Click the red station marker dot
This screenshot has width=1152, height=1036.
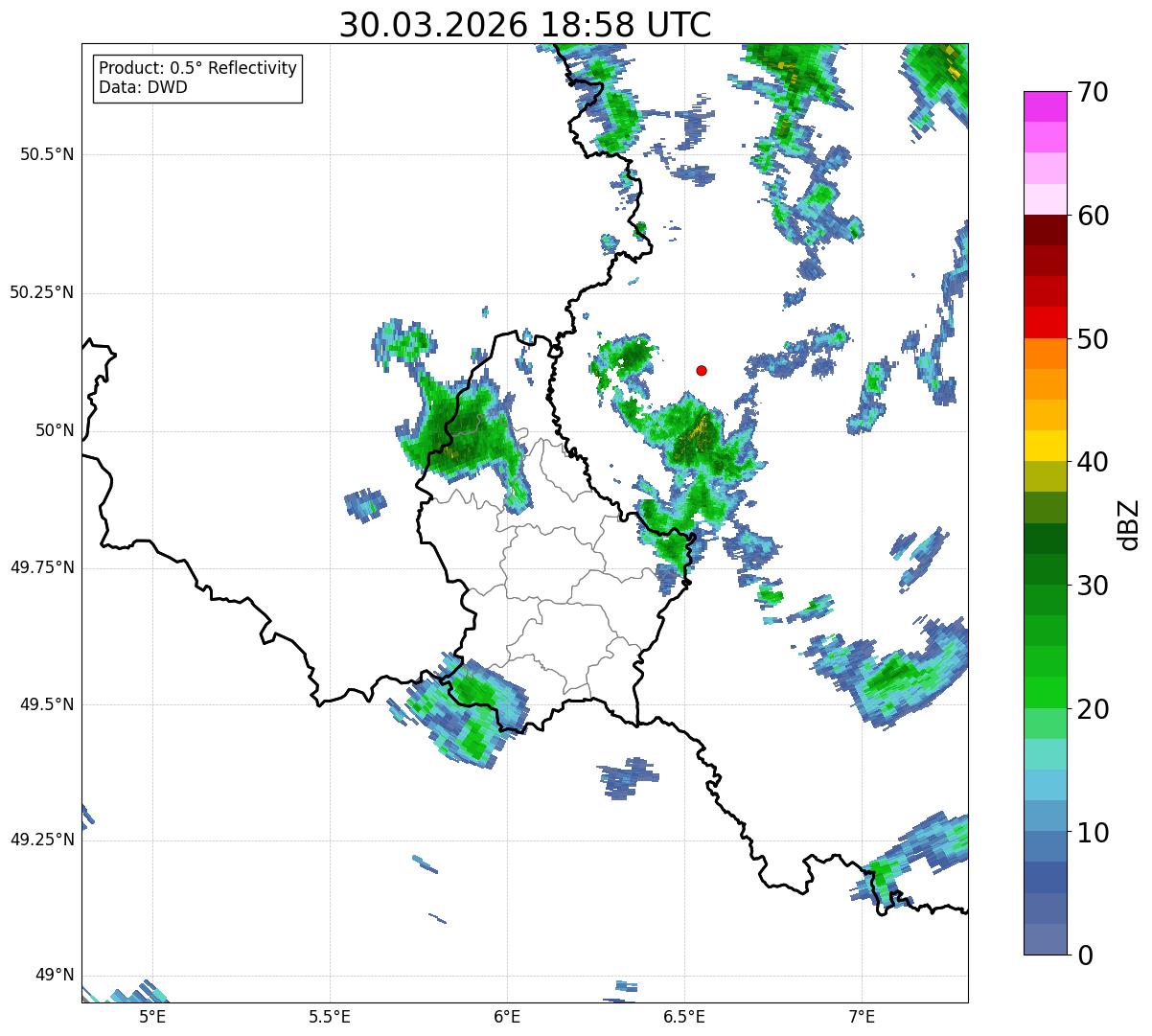coord(702,371)
